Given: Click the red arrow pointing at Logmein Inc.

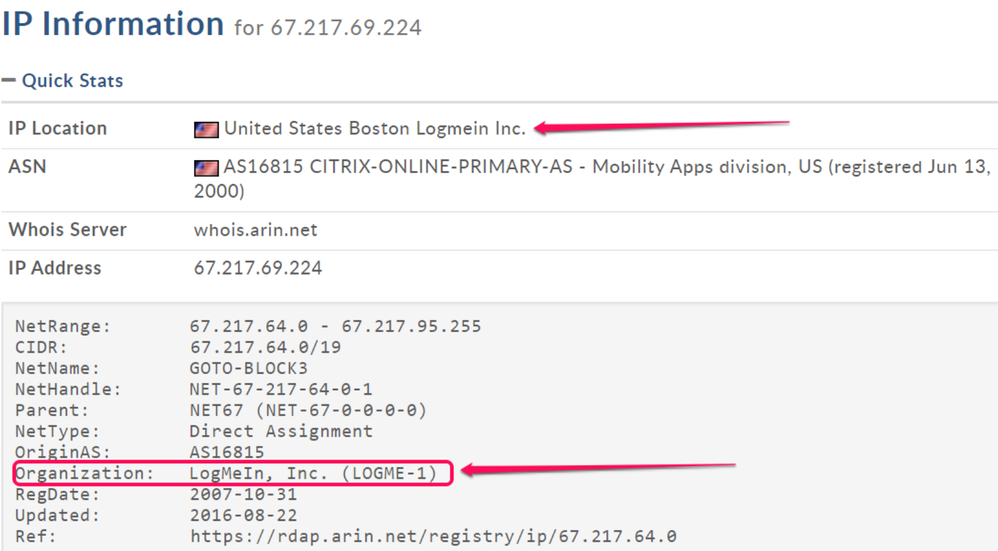Looking at the screenshot, I should click(x=660, y=126).
